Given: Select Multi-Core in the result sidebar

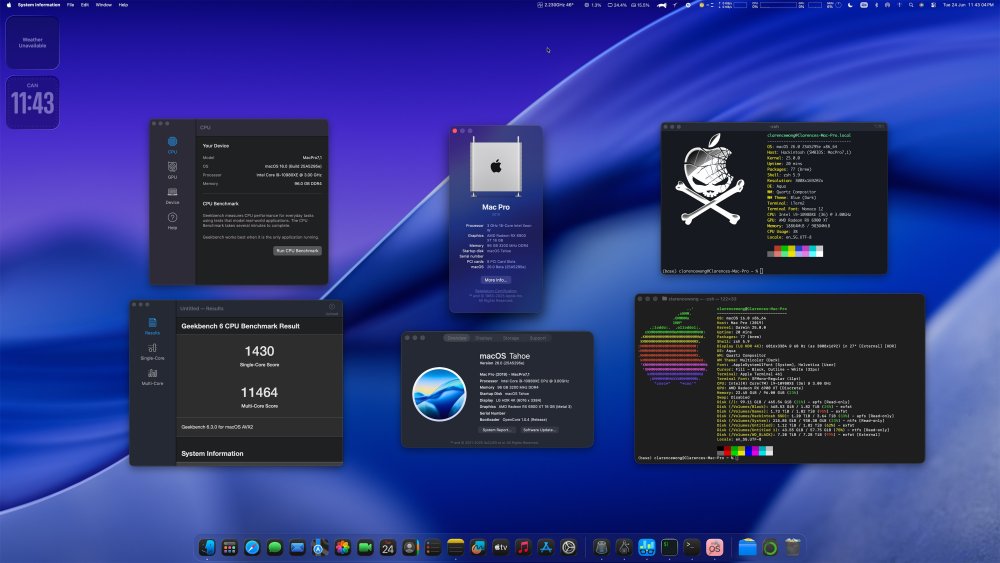Looking at the screenshot, I should [x=152, y=377].
